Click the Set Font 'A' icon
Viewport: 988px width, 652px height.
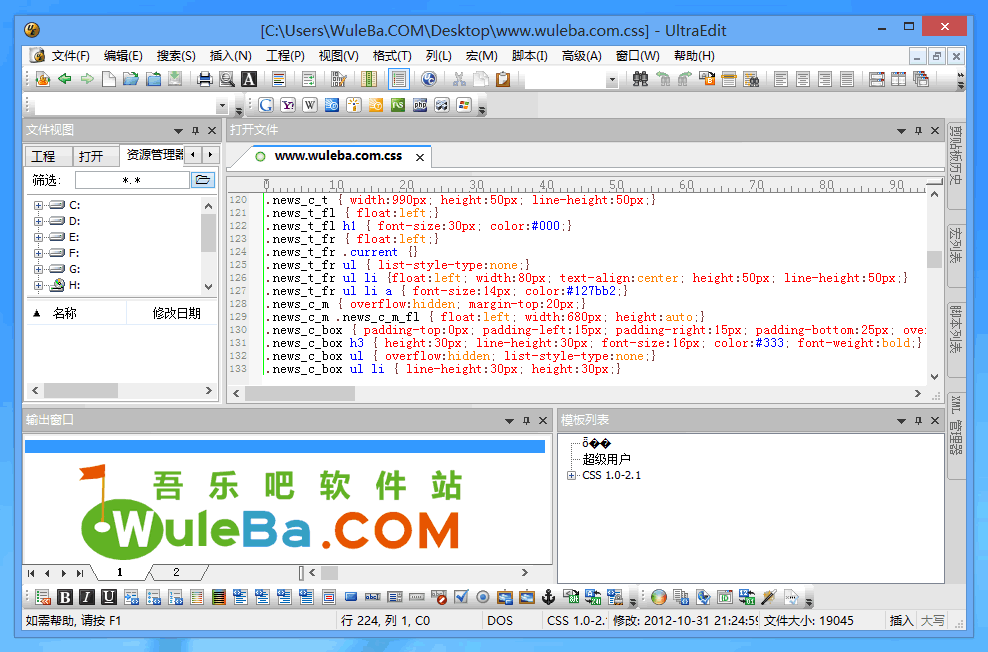pyautogui.click(x=249, y=79)
